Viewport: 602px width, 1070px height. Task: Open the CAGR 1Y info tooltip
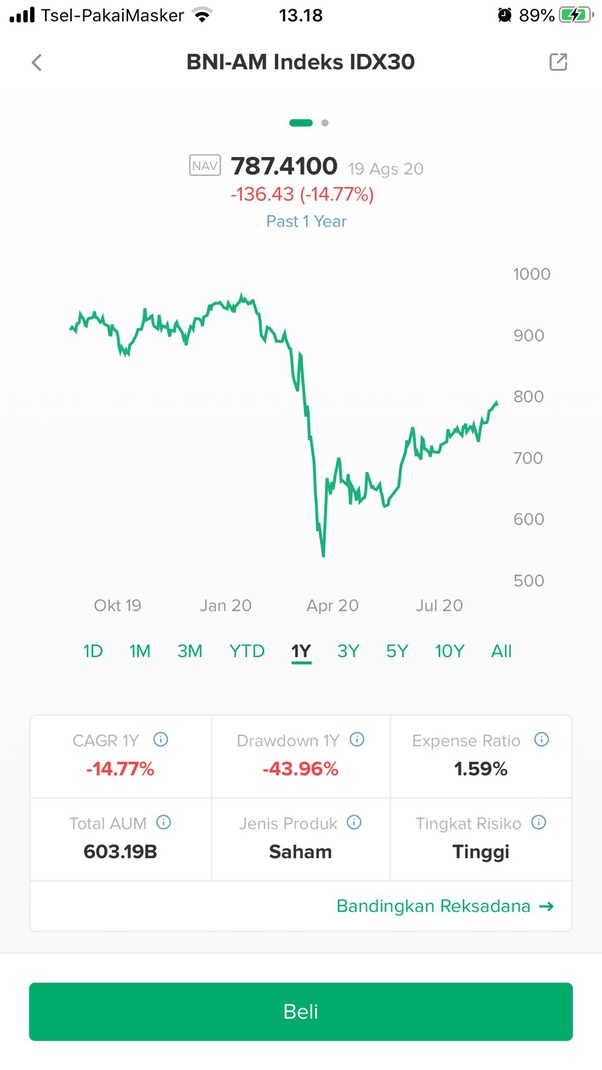pyautogui.click(x=160, y=739)
